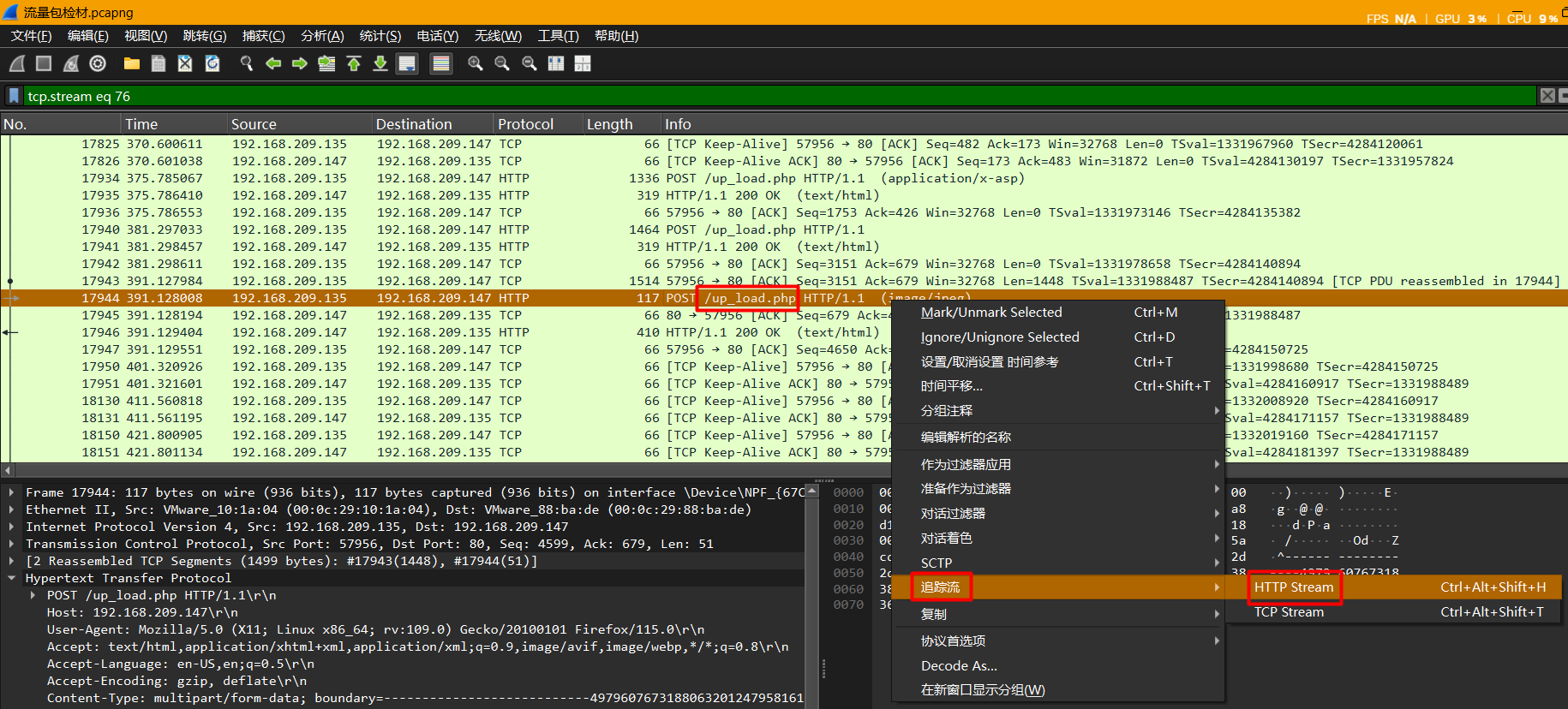Open 编辑(E) menu
Screen dimensions: 1568x709
coord(88,36)
